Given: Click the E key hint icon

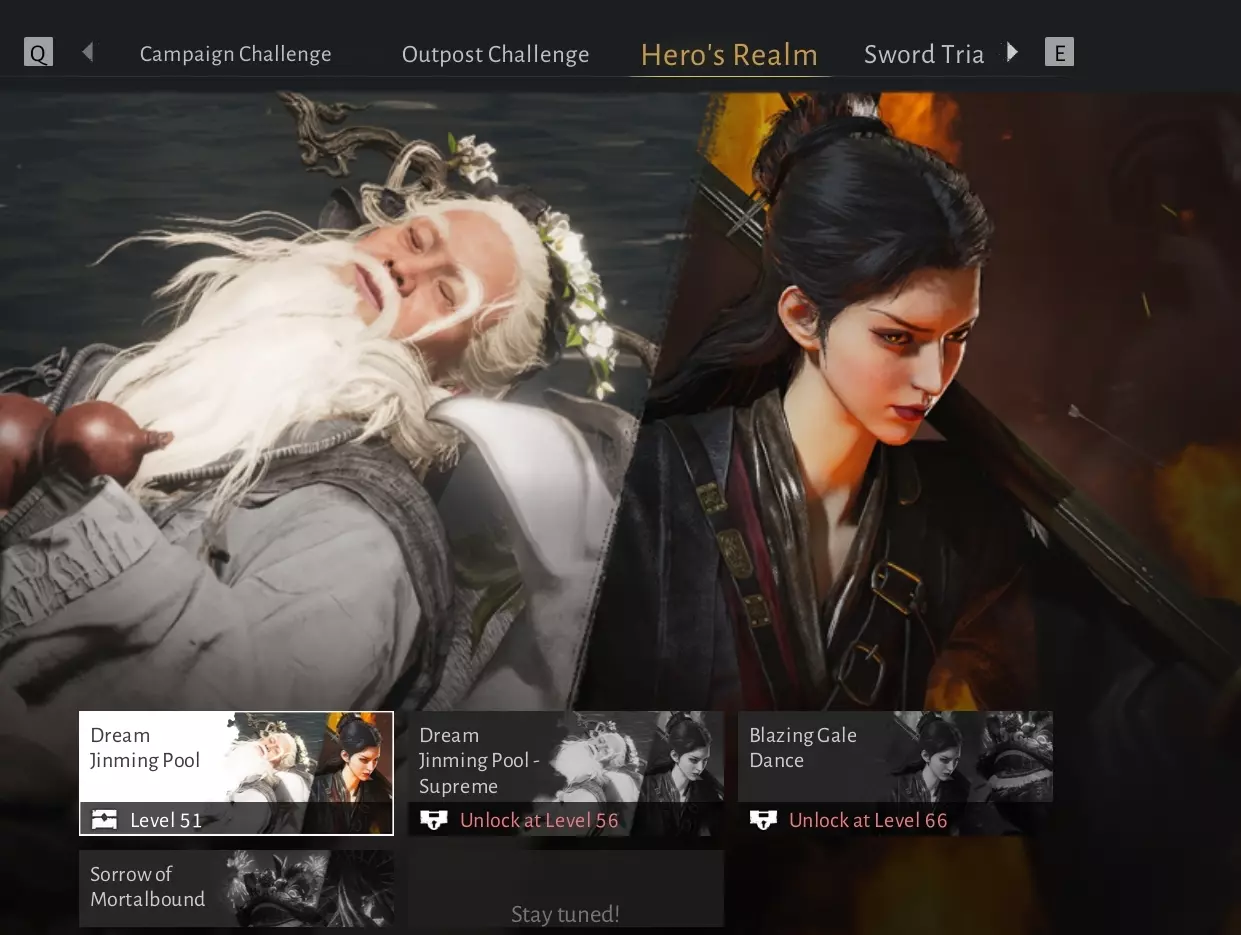Looking at the screenshot, I should tap(1059, 52).
